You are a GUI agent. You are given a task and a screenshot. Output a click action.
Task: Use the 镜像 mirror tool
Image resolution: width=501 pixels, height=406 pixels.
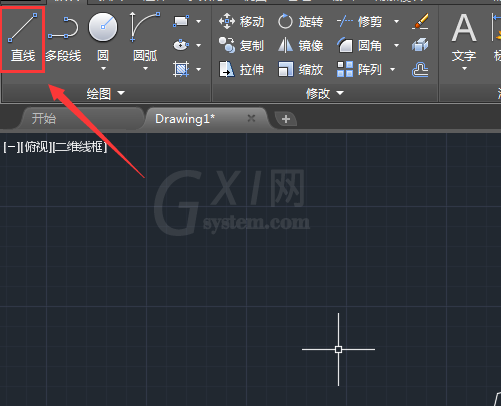point(300,45)
